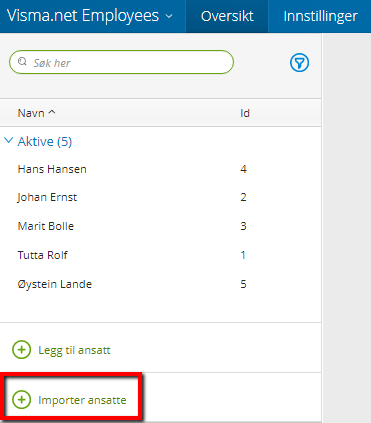Click the Legg til ansatt link
This screenshot has width=371, height=423.
(x=74, y=350)
